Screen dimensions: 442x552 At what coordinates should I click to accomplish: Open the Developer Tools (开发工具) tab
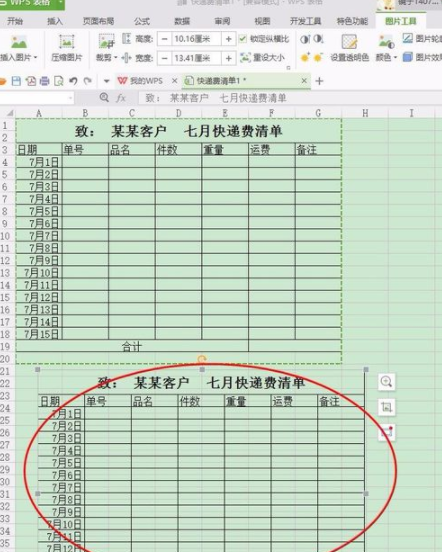(305, 21)
